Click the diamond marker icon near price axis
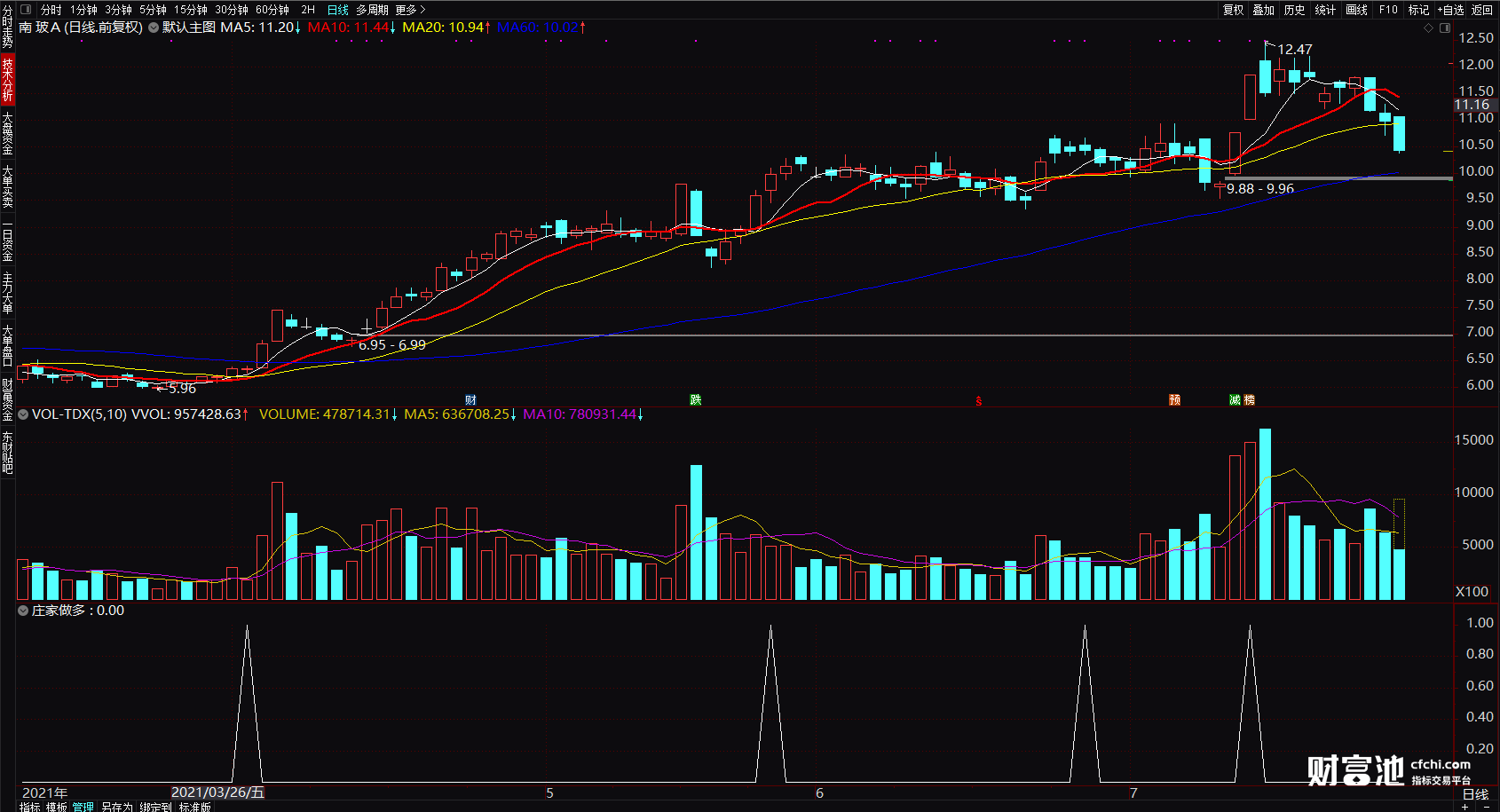1500x812 pixels. coord(1428,28)
